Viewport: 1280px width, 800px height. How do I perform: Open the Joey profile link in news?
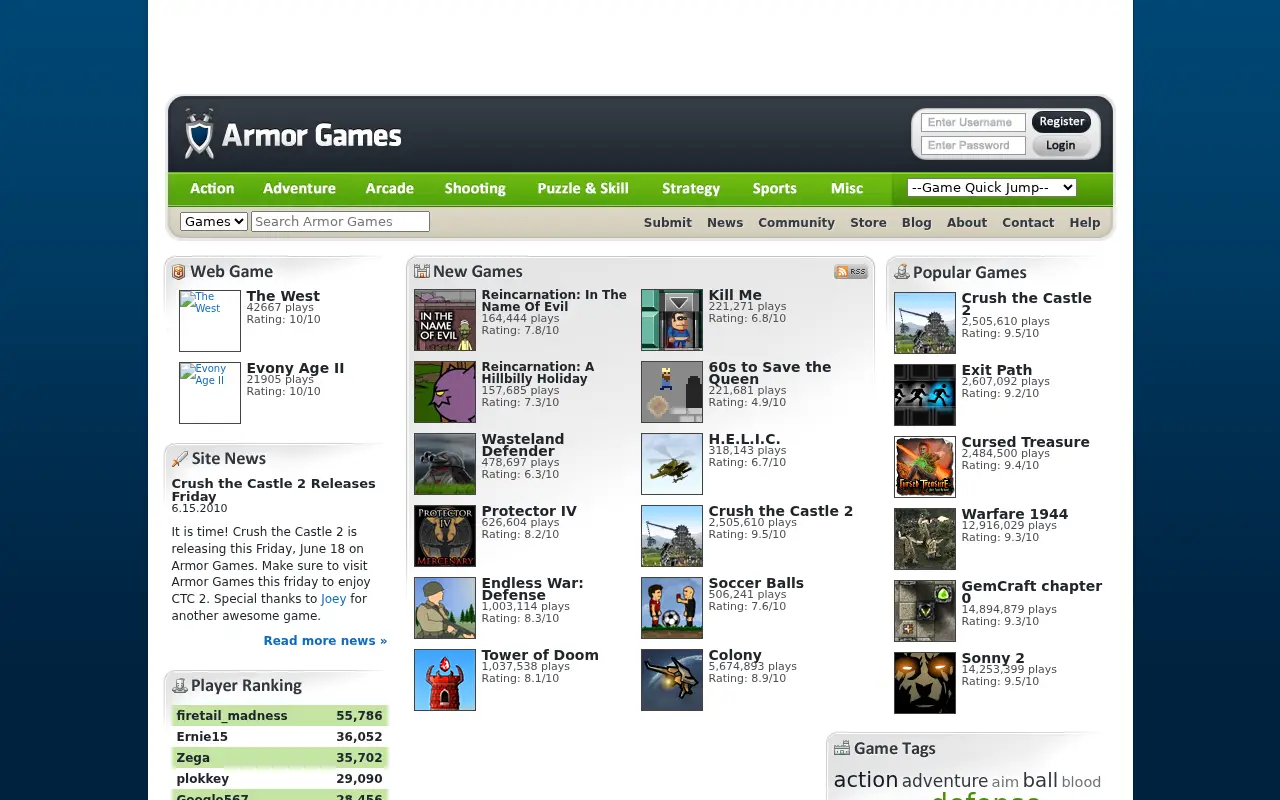point(333,599)
